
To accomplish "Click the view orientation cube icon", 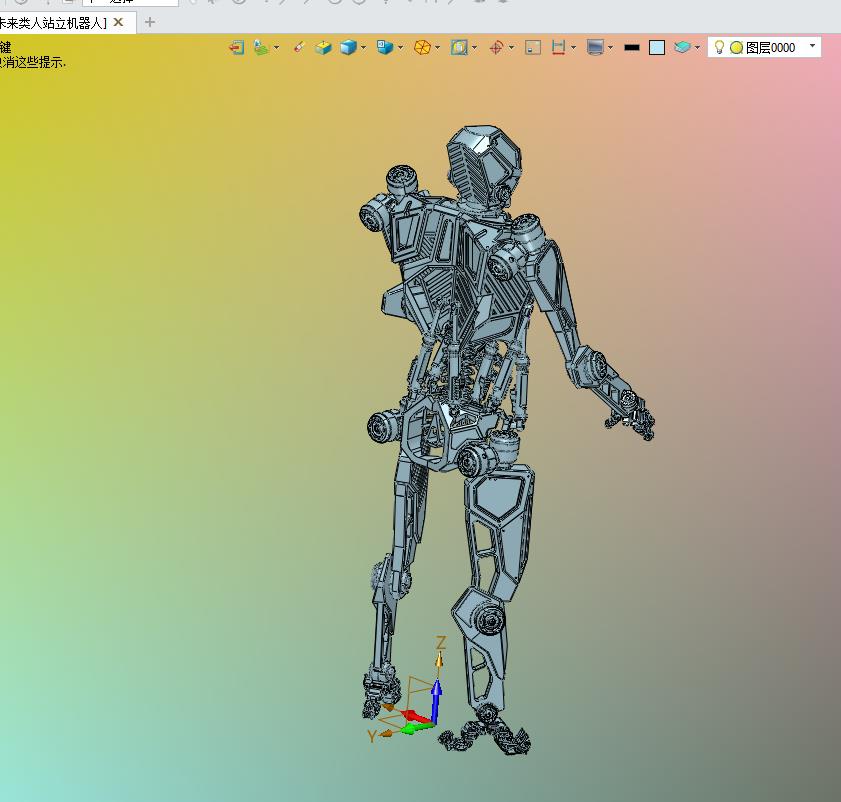I will pyautogui.click(x=385, y=48).
